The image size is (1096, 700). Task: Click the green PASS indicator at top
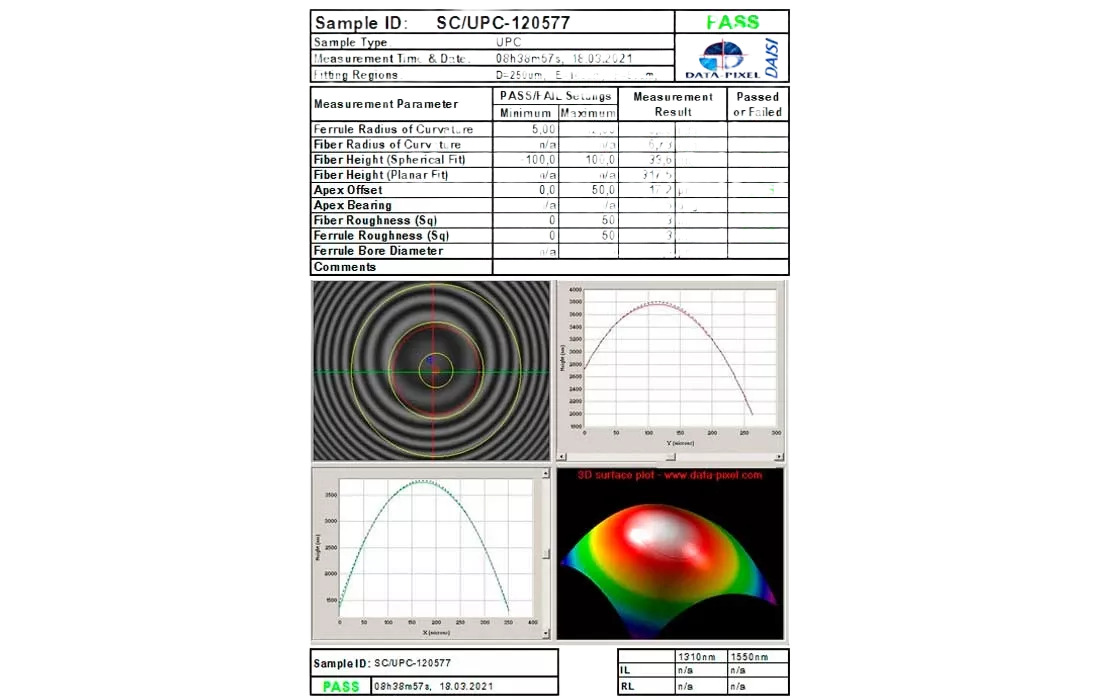(x=732, y=22)
